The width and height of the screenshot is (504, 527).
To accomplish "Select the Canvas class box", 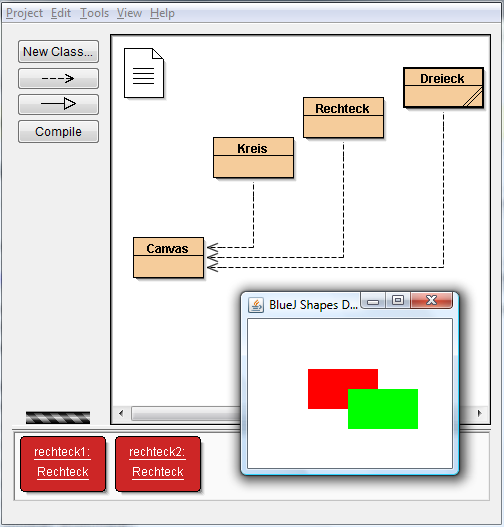I will tap(168, 258).
